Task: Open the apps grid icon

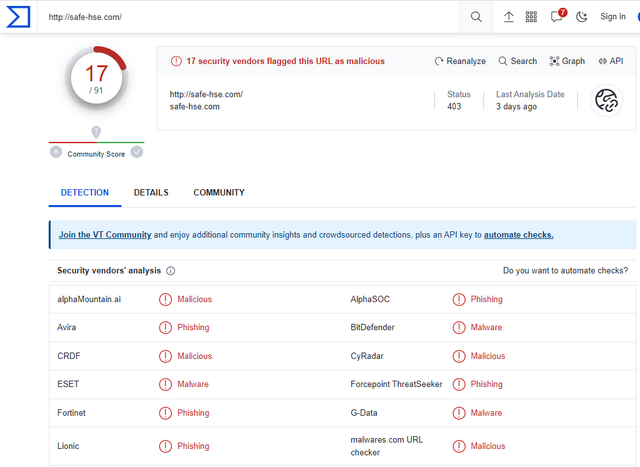Action: click(x=531, y=17)
